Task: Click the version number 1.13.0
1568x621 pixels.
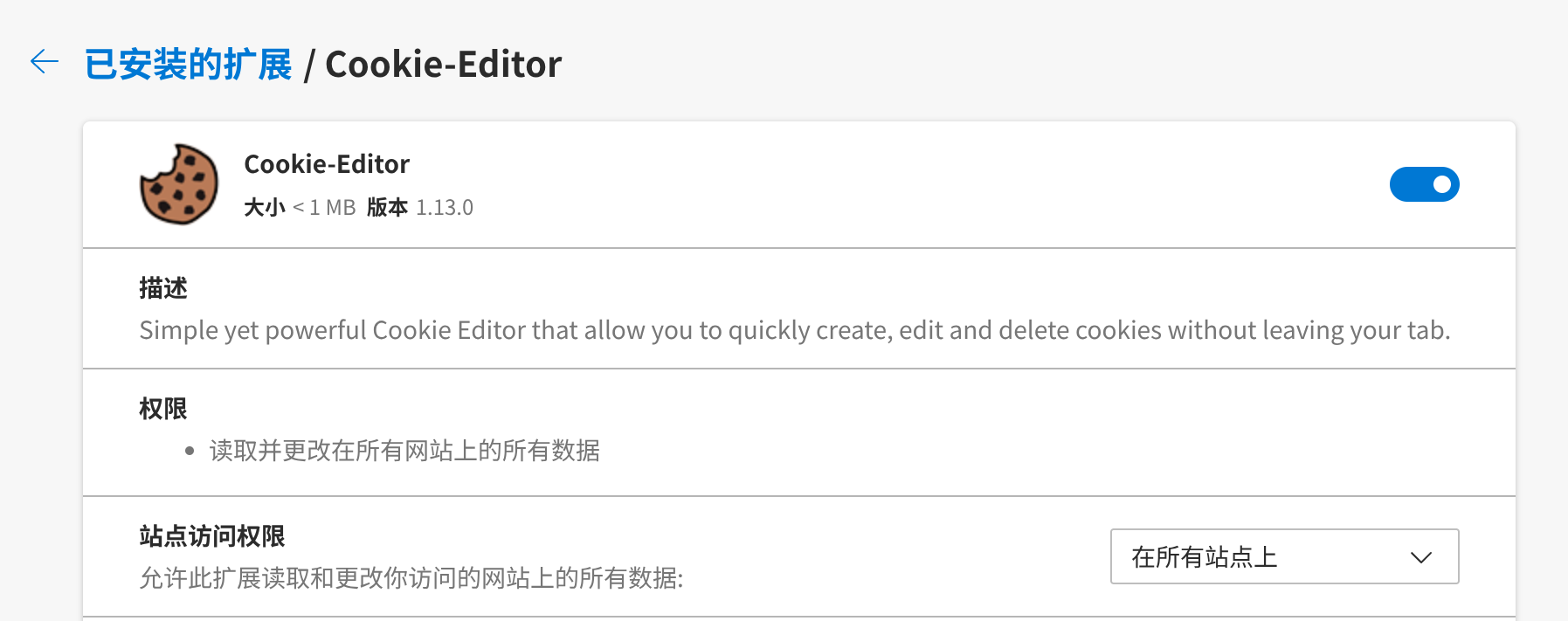Action: [x=445, y=207]
